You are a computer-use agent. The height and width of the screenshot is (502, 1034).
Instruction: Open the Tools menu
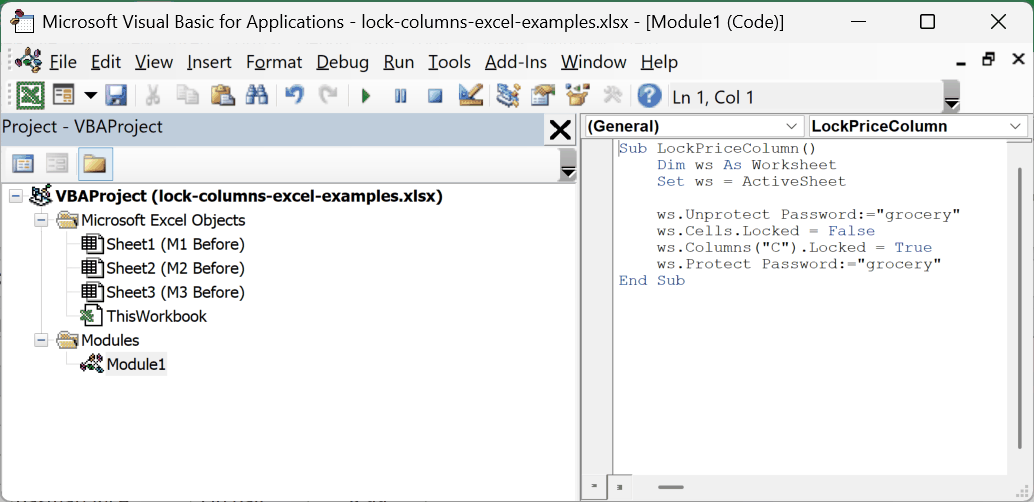click(449, 62)
